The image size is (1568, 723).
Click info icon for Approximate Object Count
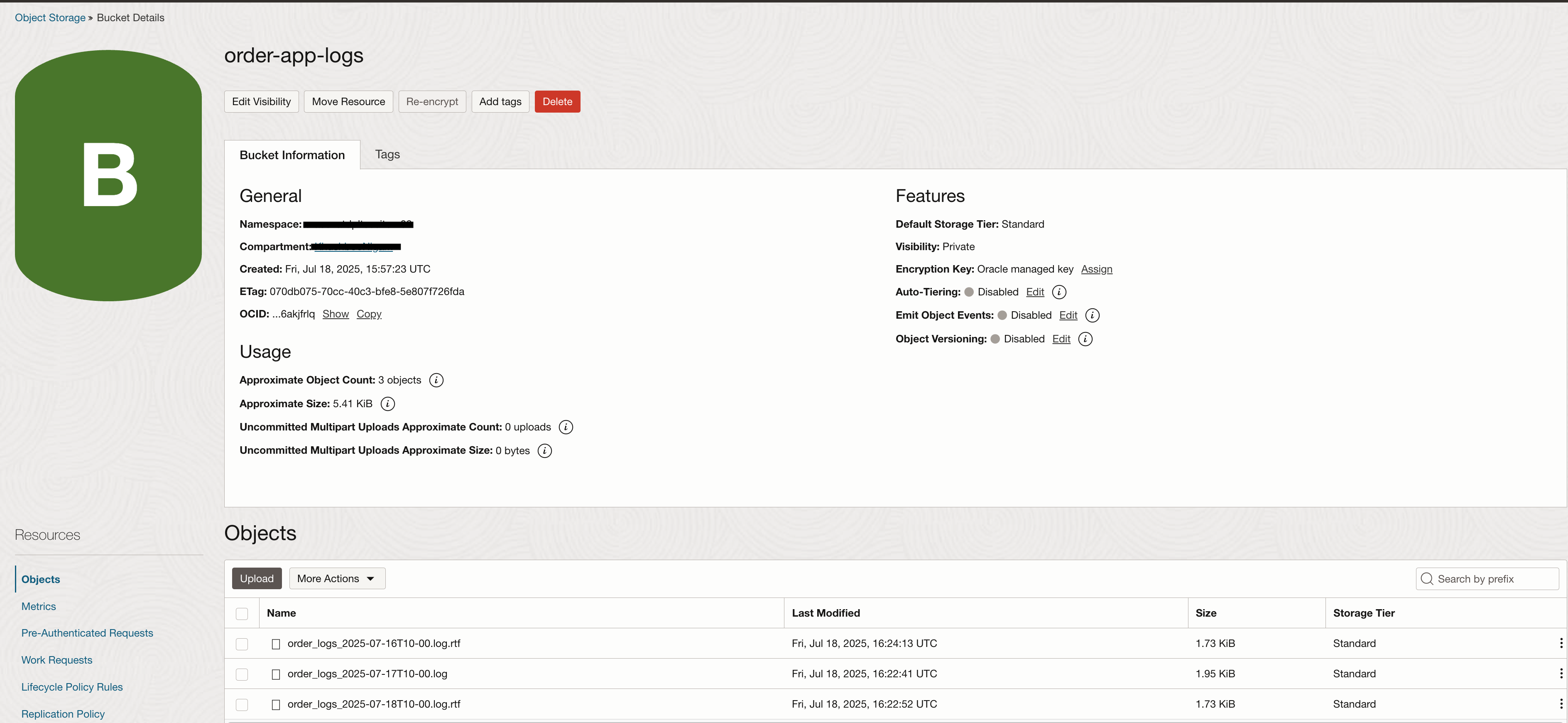[436, 380]
